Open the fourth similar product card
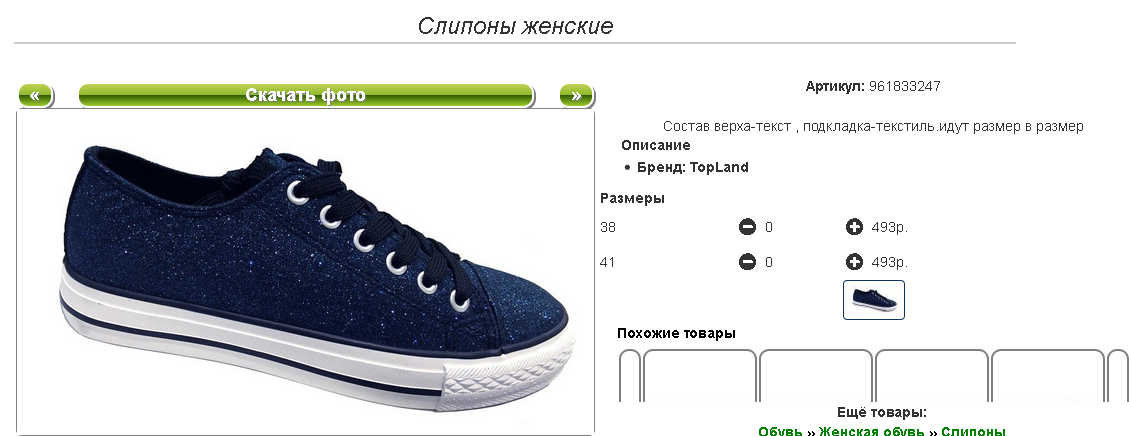The height and width of the screenshot is (436, 1129). [x=1048, y=376]
